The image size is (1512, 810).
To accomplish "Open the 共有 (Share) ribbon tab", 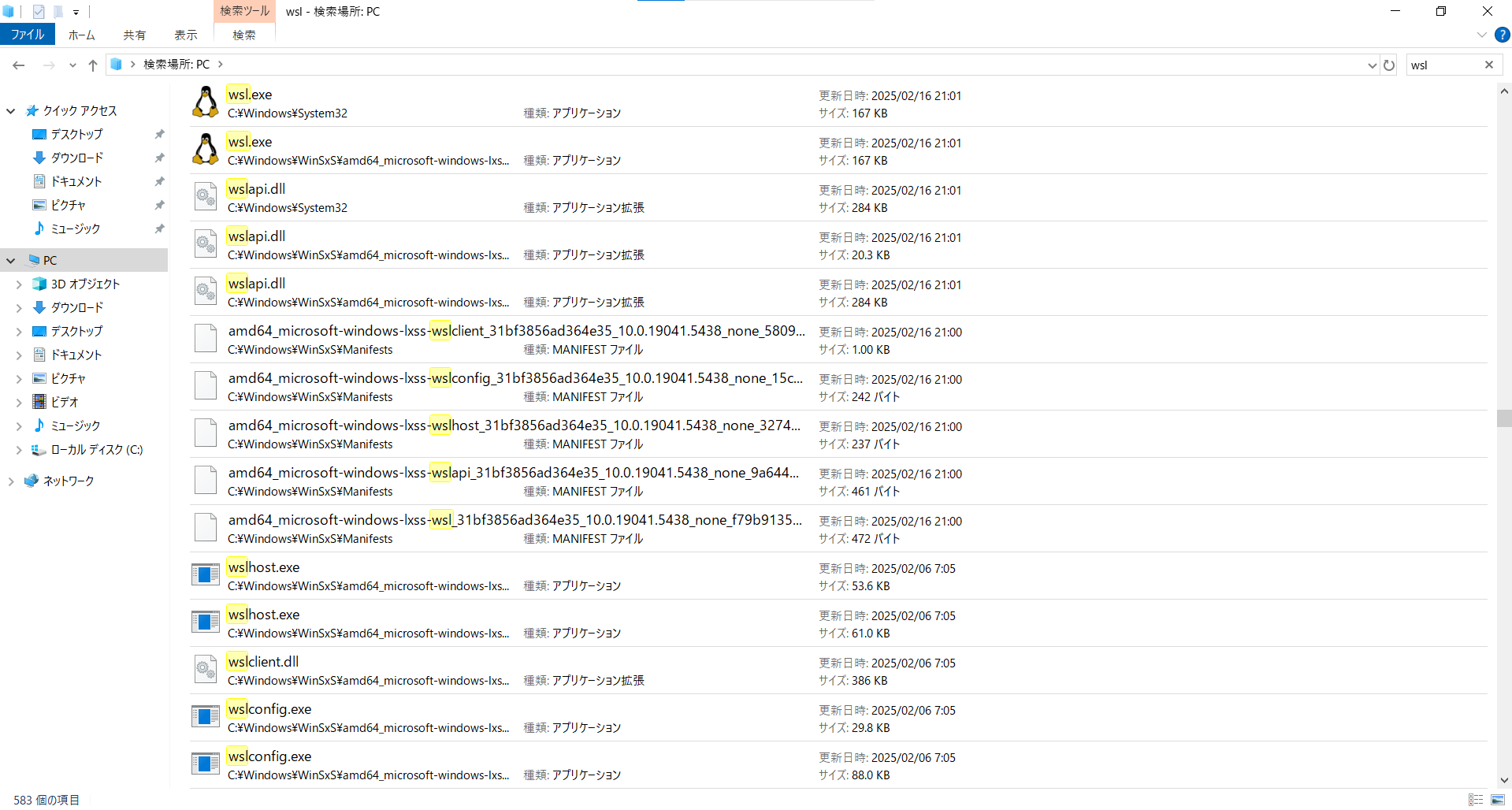I will click(135, 35).
